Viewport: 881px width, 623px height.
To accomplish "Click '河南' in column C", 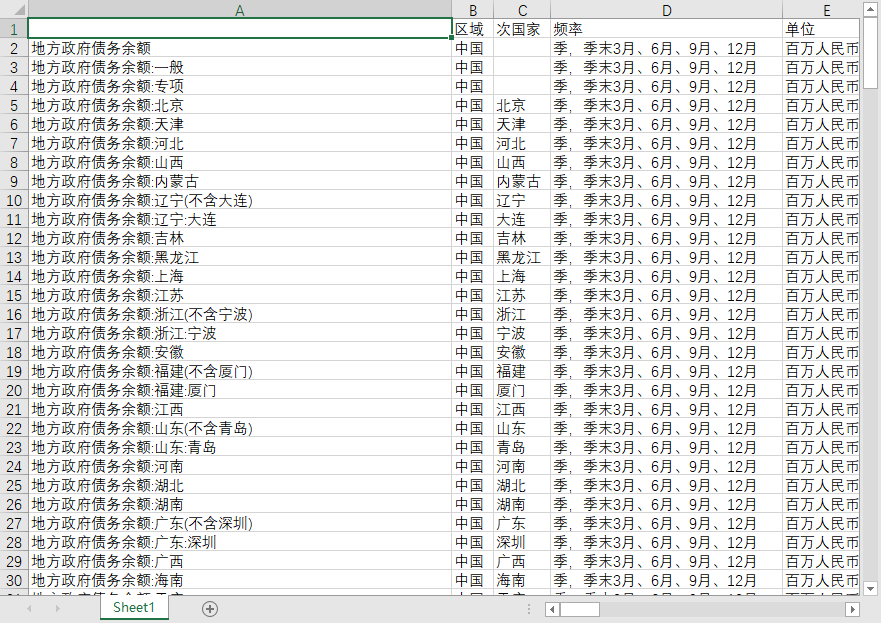I will pyautogui.click(x=522, y=466).
